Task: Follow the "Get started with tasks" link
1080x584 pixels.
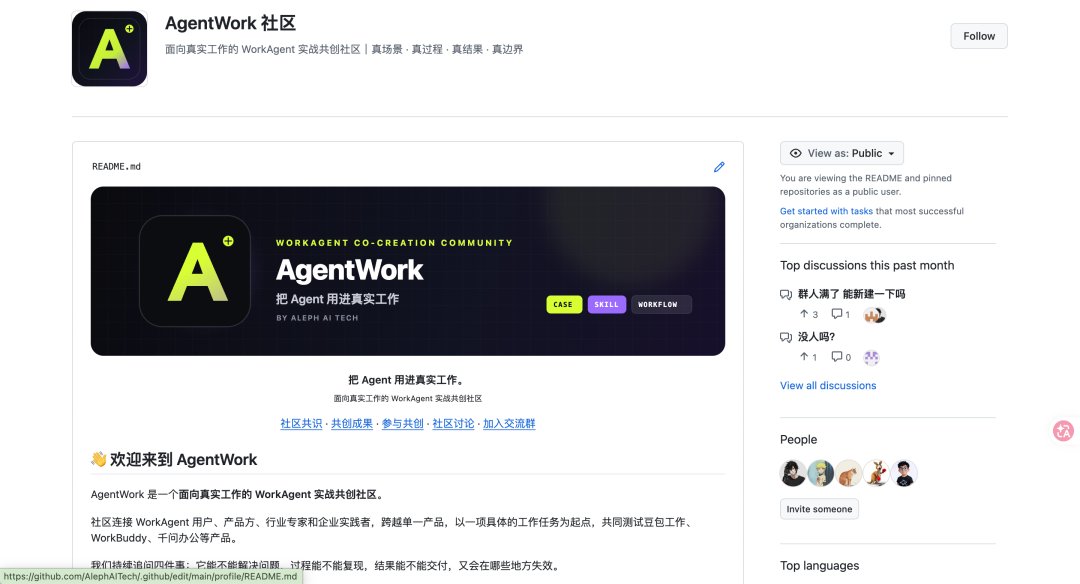Action: pyautogui.click(x=826, y=211)
